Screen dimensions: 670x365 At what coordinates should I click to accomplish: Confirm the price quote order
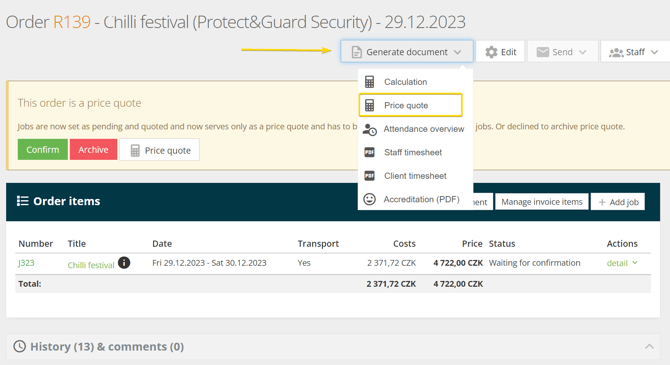pyautogui.click(x=43, y=150)
